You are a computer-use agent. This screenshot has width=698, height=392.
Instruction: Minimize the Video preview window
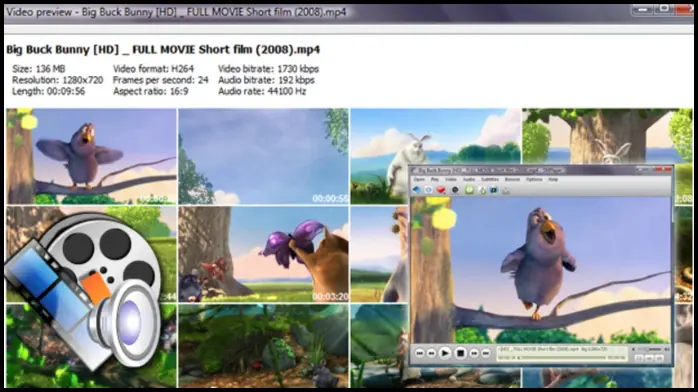[x=643, y=10]
